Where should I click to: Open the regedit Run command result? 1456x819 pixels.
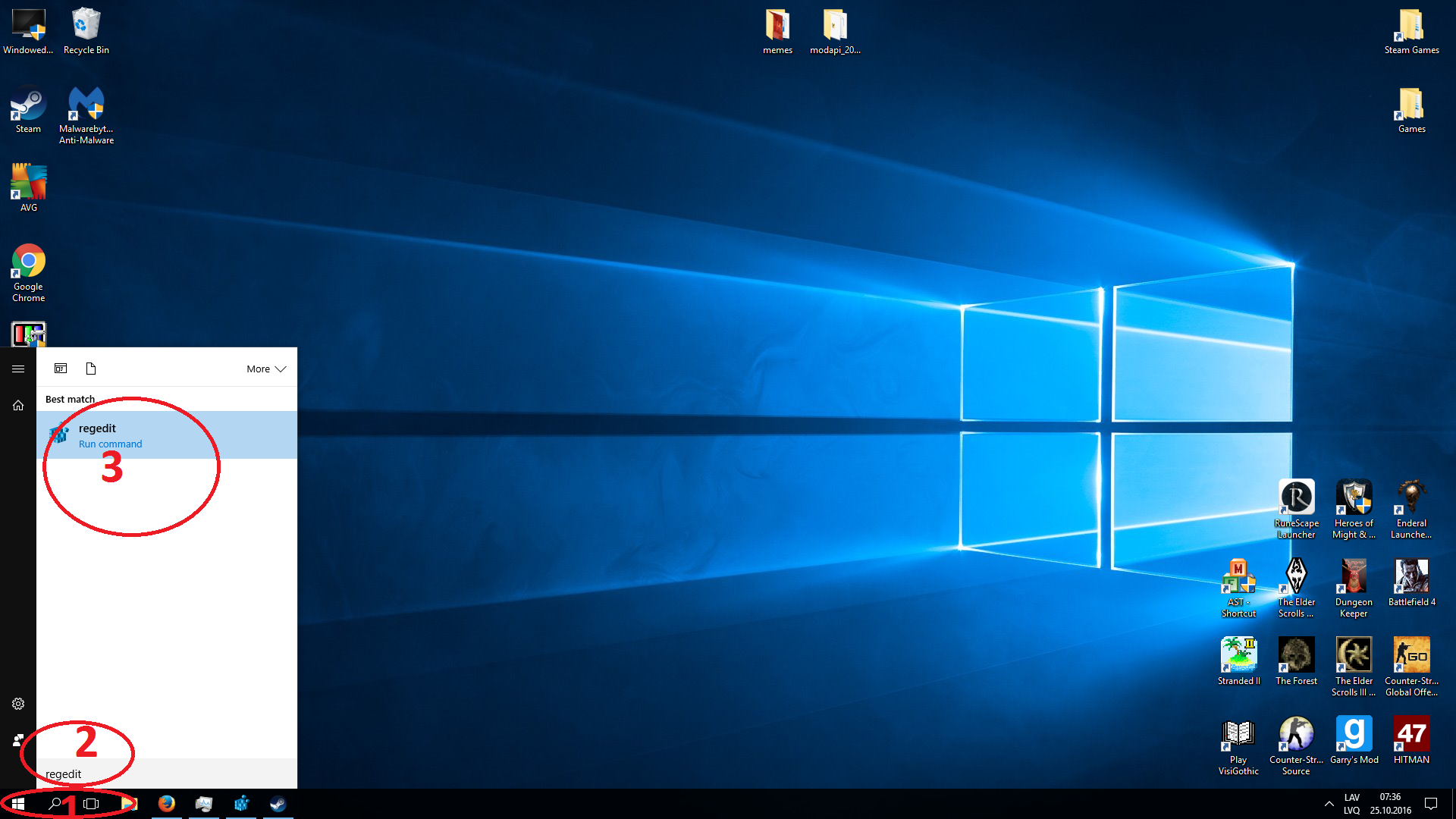point(167,435)
